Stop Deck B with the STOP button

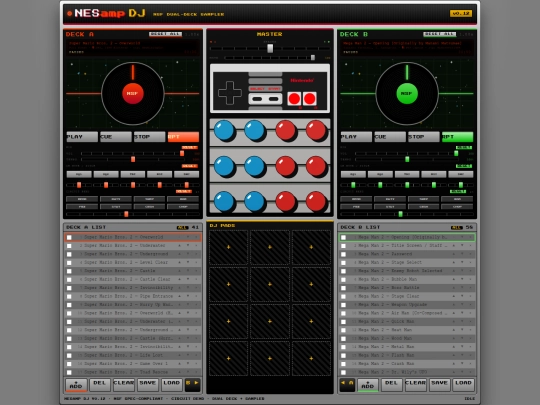424,137
